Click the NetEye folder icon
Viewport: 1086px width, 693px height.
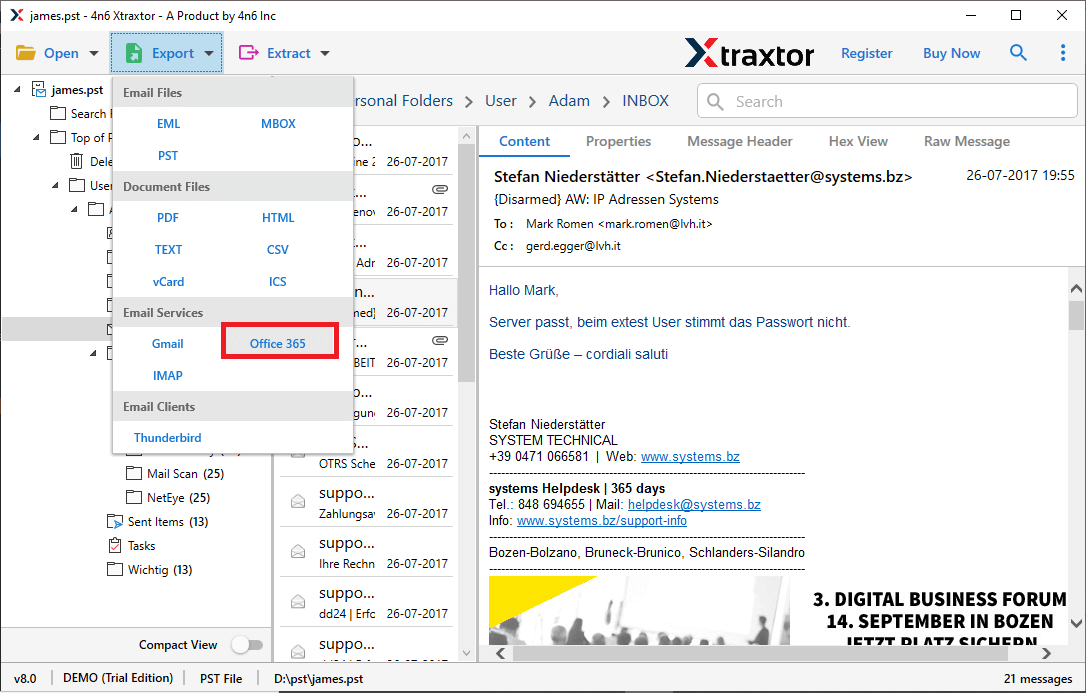click(134, 497)
